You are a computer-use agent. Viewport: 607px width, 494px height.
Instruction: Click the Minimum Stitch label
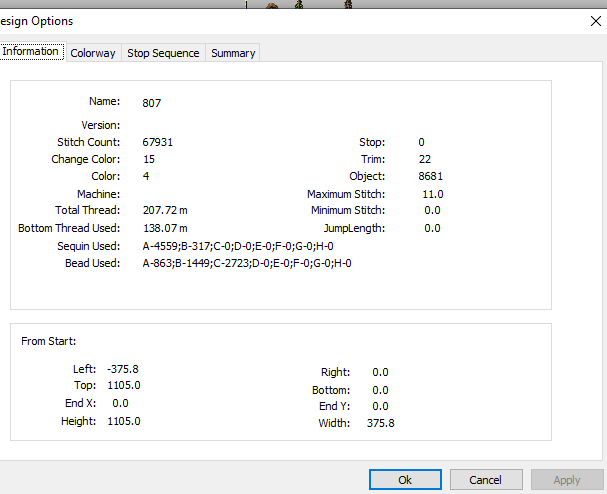[348, 210]
